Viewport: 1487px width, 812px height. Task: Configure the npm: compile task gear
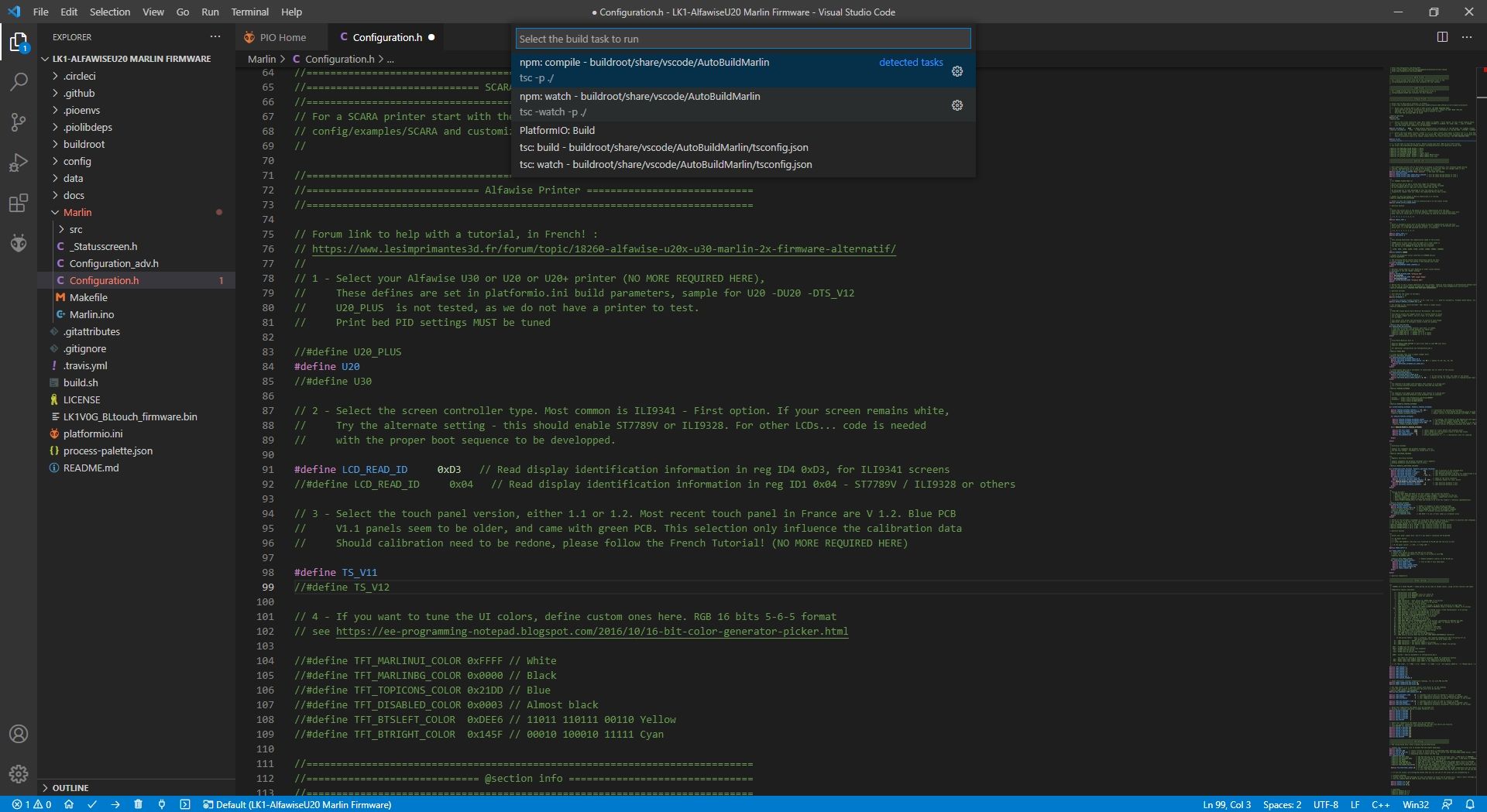click(x=957, y=71)
